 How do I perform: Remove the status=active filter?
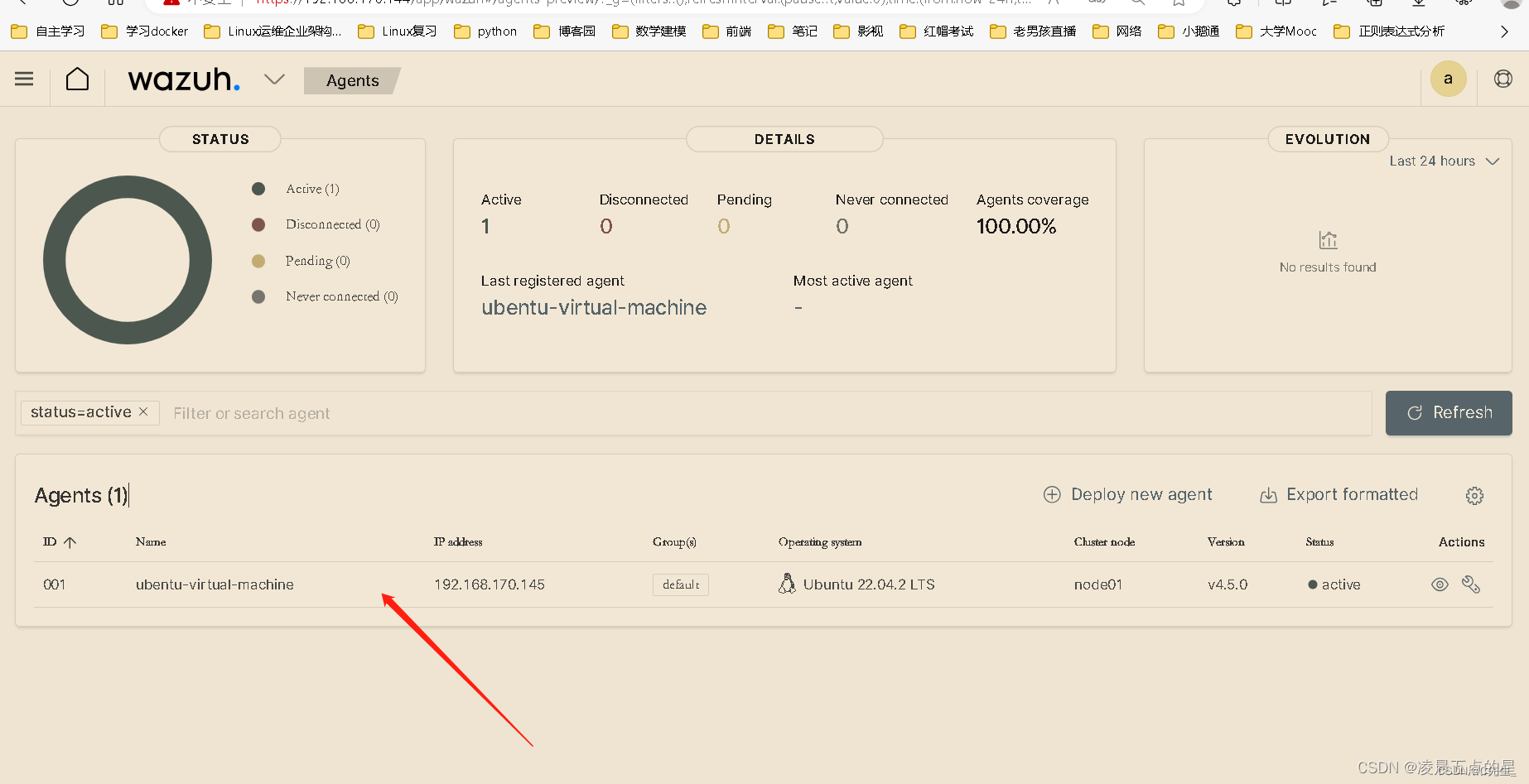143,411
